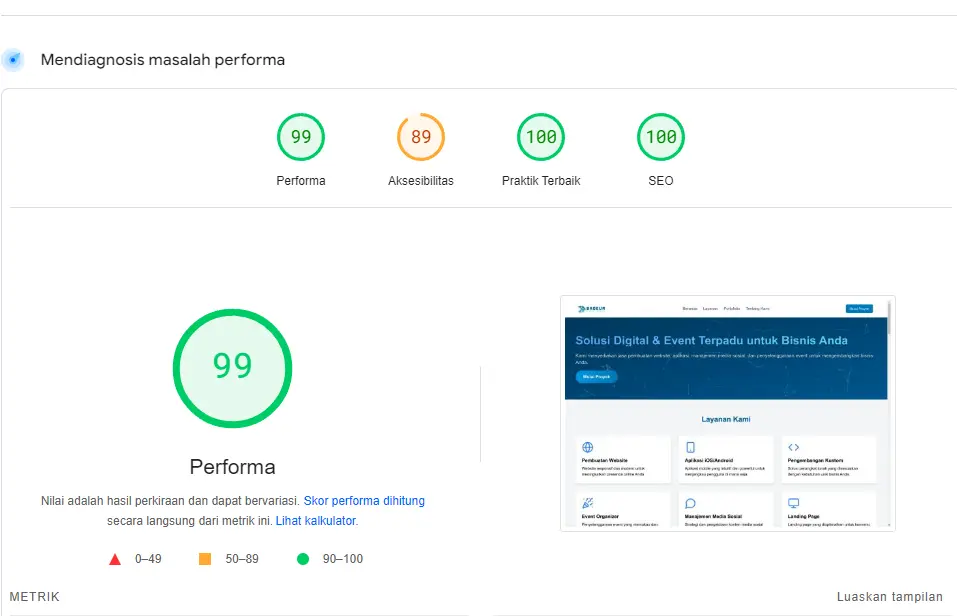Click the blue diagnosis icon beside the heading
The width and height of the screenshot is (957, 616).
coord(13,60)
